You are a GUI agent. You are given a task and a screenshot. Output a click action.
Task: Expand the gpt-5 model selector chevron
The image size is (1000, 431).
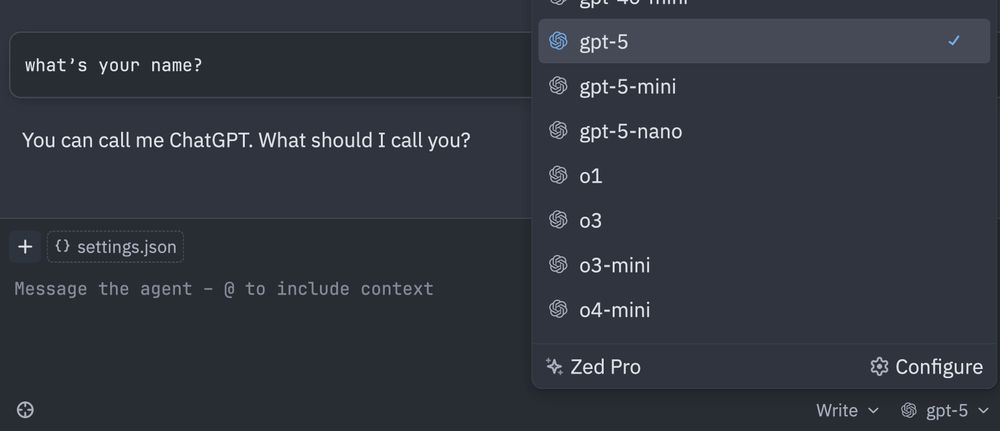click(982, 411)
